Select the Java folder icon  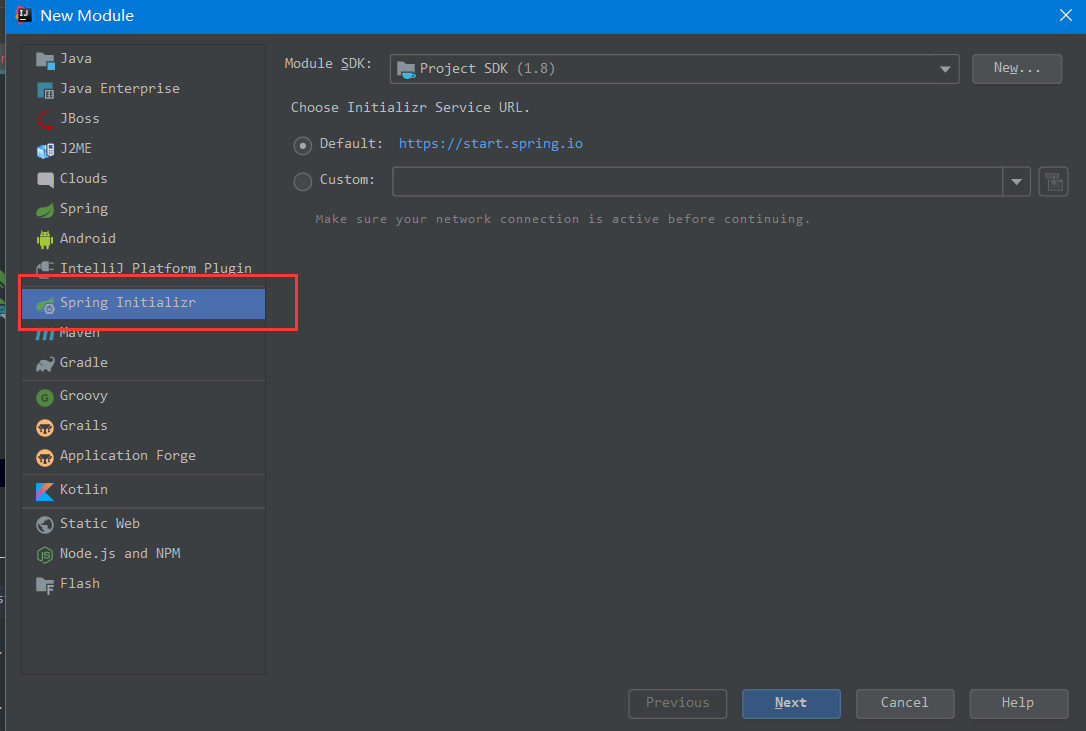point(45,60)
